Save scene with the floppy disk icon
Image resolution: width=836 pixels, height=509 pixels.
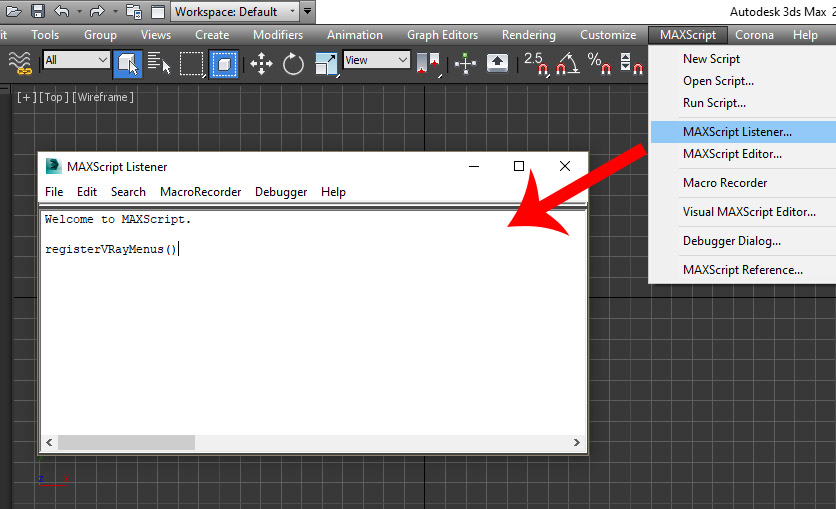pyautogui.click(x=37, y=11)
